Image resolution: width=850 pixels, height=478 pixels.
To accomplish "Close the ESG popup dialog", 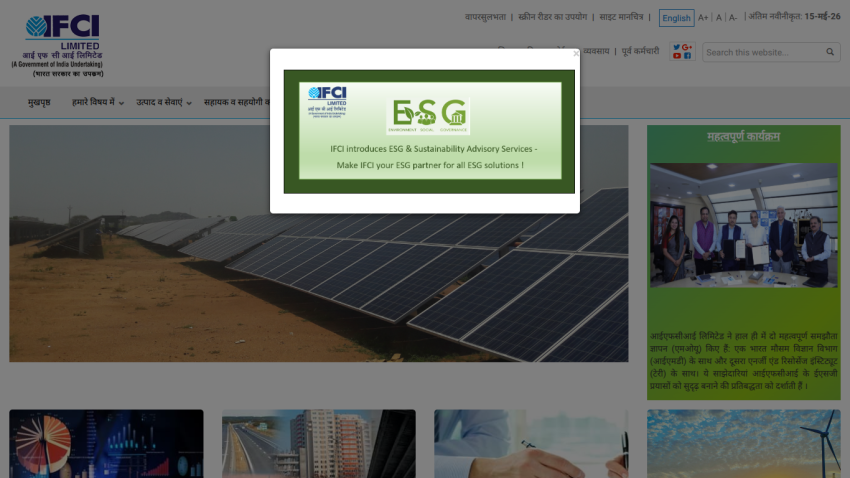I will 576,54.
